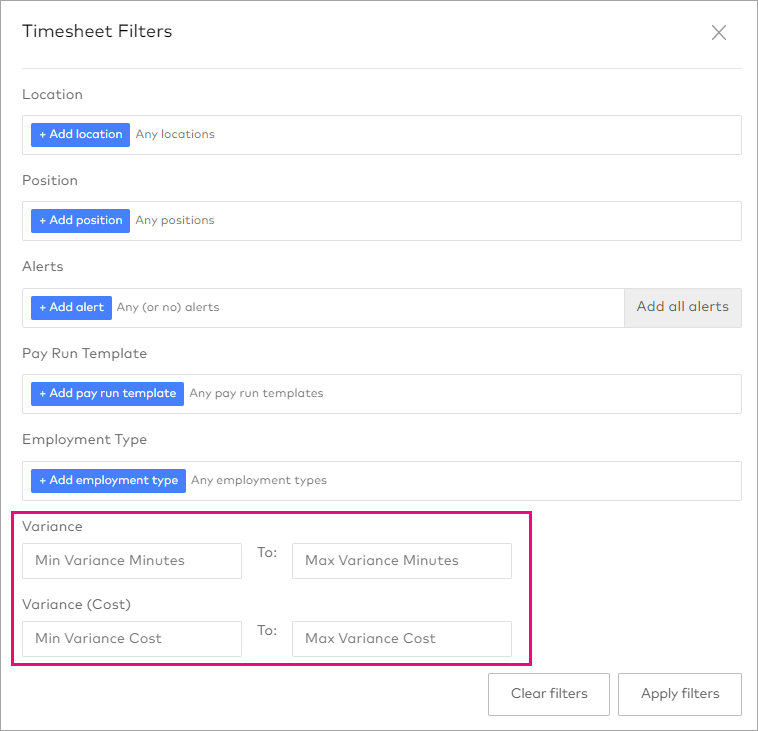
Task: Click Add pay run template button
Action: pyautogui.click(x=107, y=393)
